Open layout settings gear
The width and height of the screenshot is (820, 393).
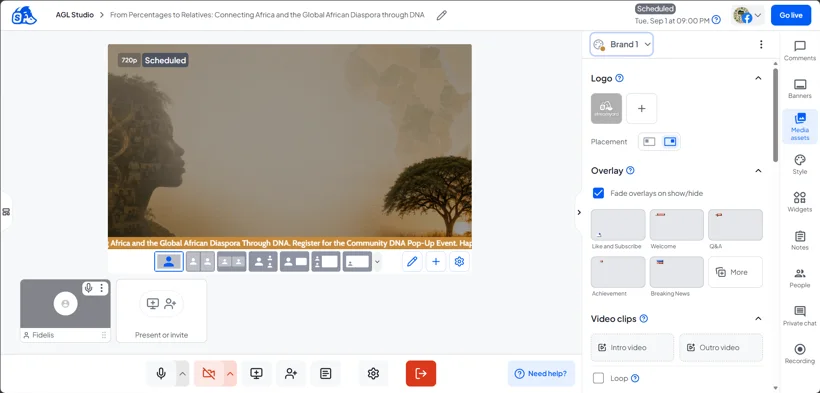coord(459,262)
